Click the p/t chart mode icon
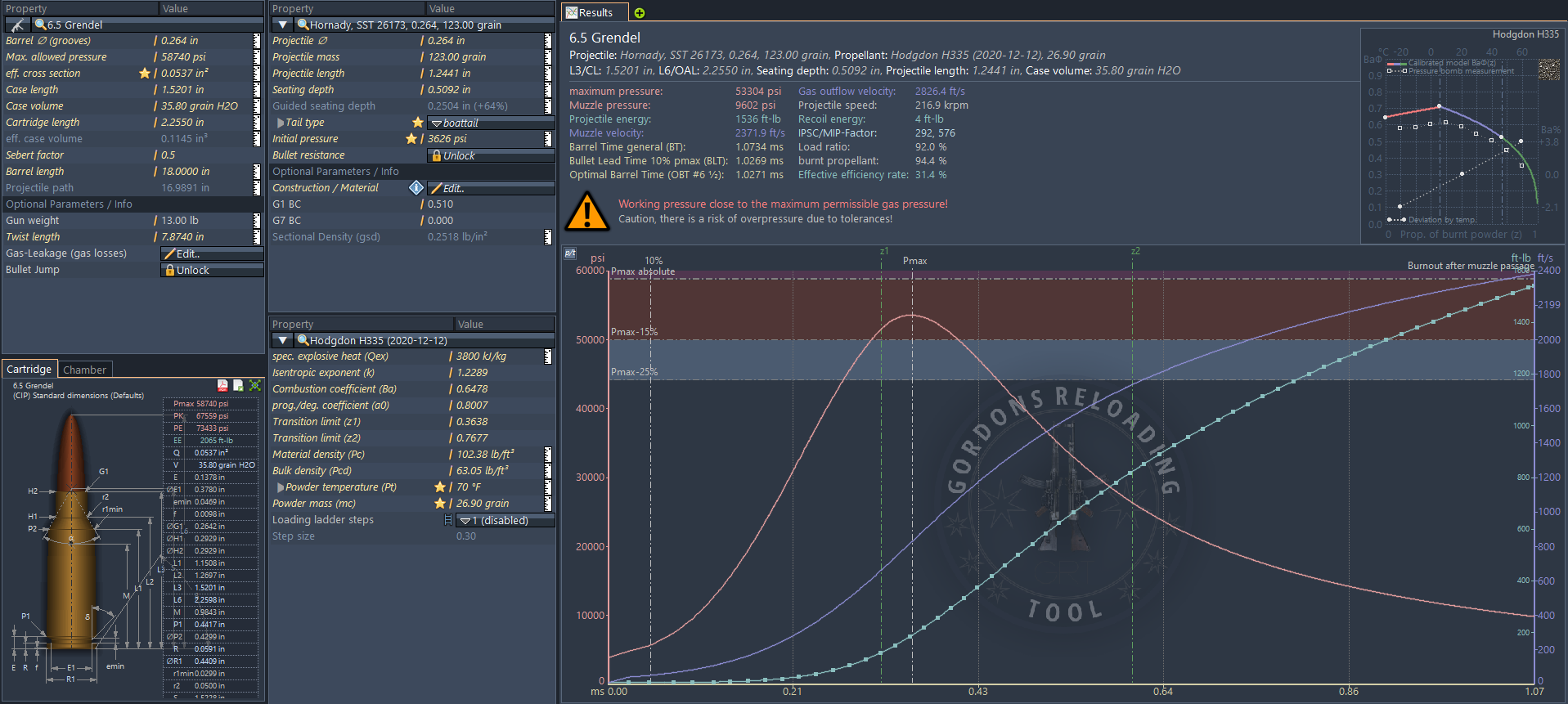Screen dimensions: 1568x704 click(571, 253)
